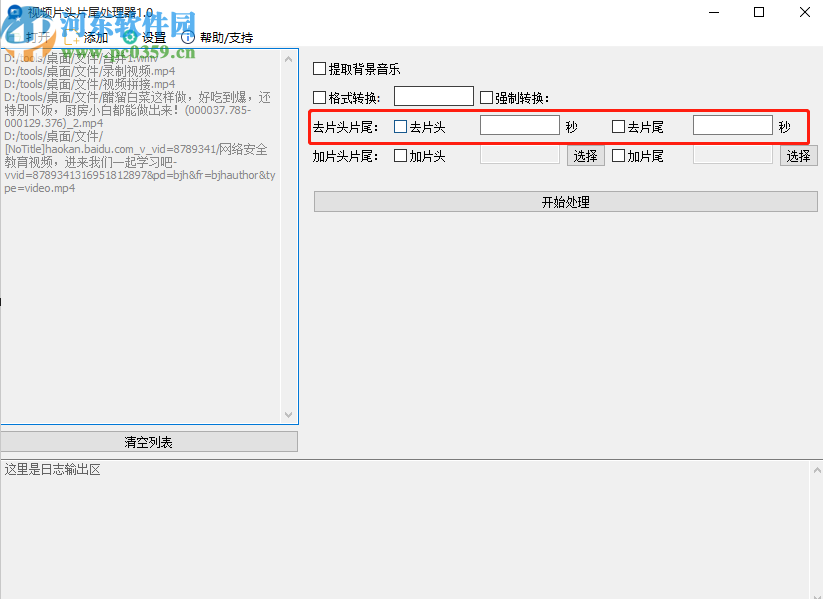
Task: Enable the 加片头 checkbox
Action: click(400, 156)
